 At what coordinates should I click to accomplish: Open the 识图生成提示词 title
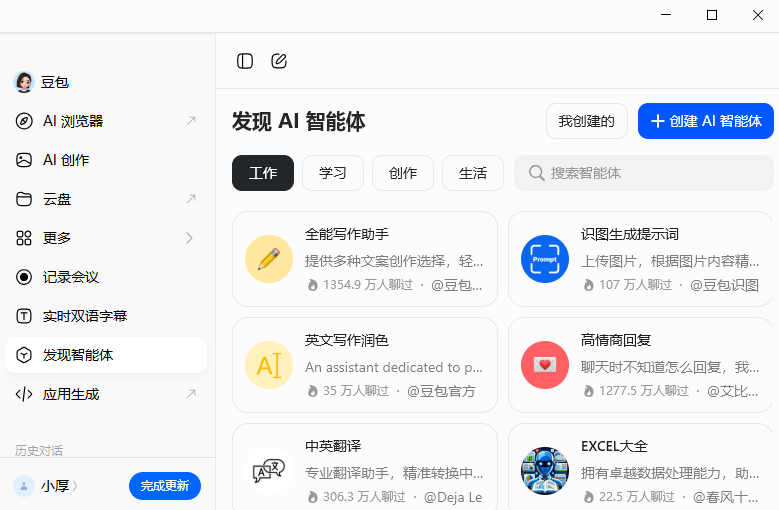click(630, 234)
